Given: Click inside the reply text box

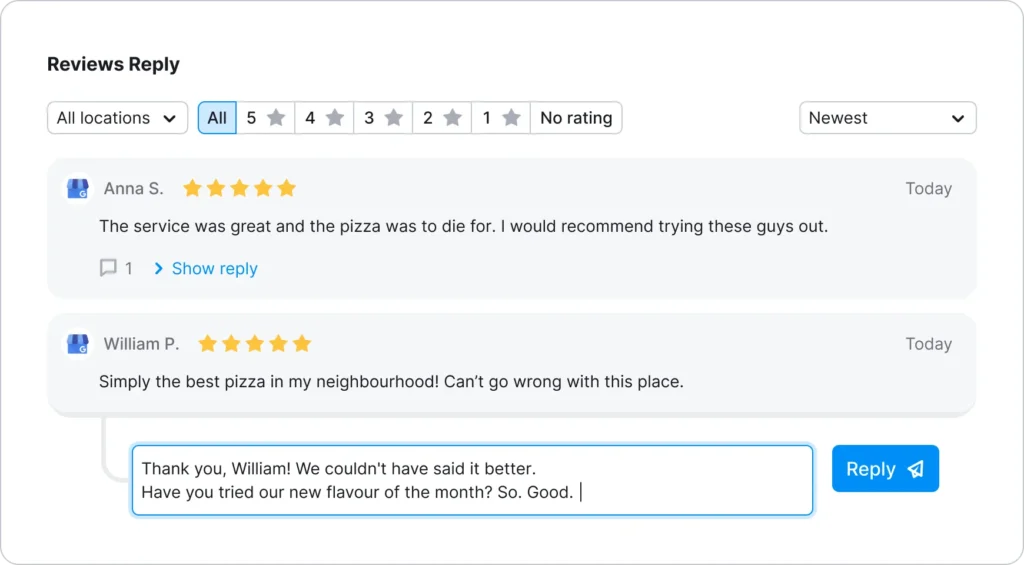Looking at the screenshot, I should coord(472,480).
